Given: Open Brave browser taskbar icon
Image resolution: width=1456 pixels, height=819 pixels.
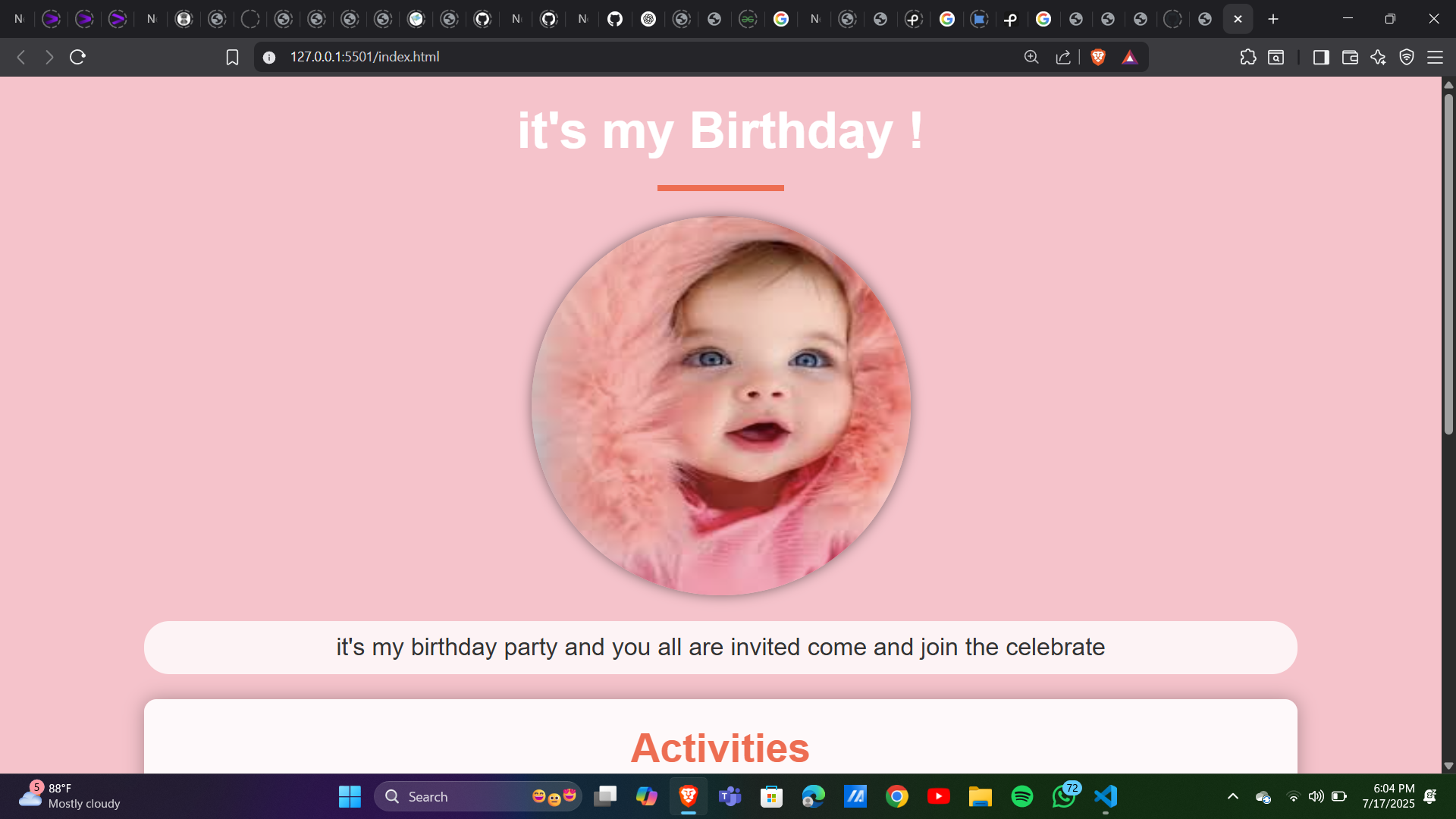Looking at the screenshot, I should coord(689,796).
